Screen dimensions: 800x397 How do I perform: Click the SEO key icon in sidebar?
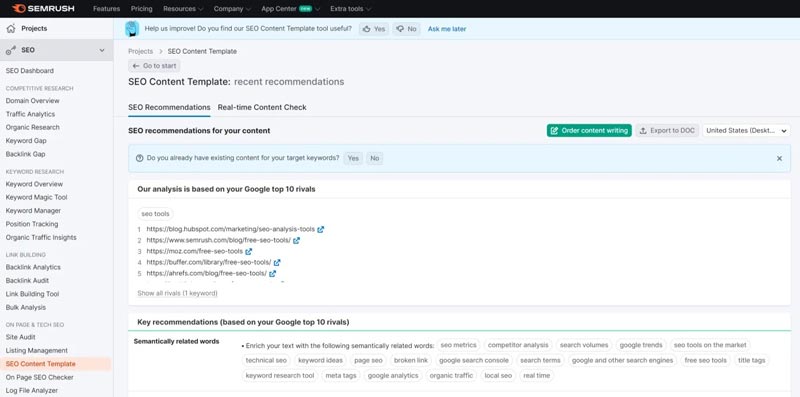pos(11,51)
